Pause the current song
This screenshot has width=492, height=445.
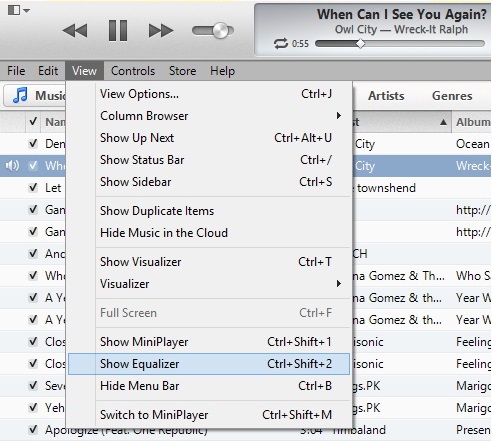point(118,30)
